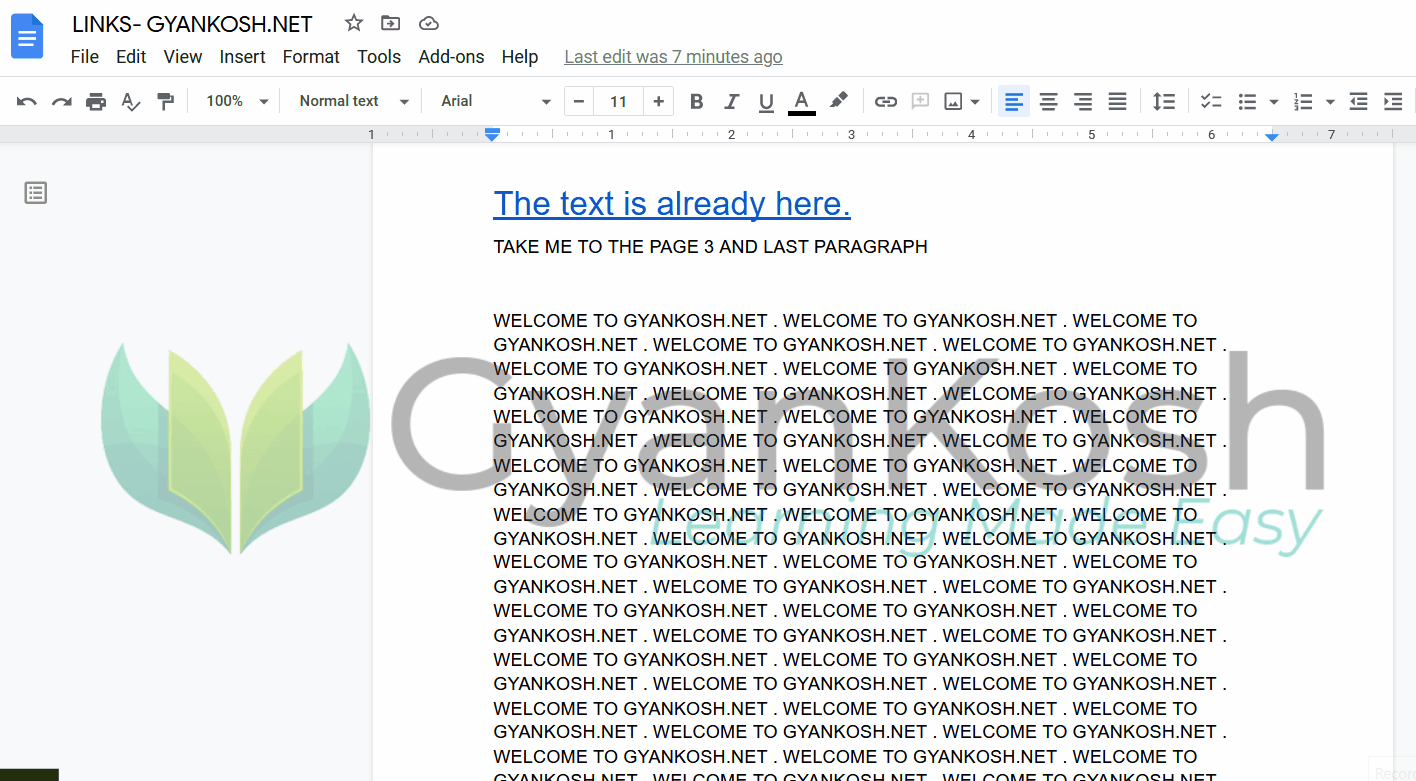The image size is (1416, 781).
Task: Click the font size input field
Action: click(x=618, y=101)
